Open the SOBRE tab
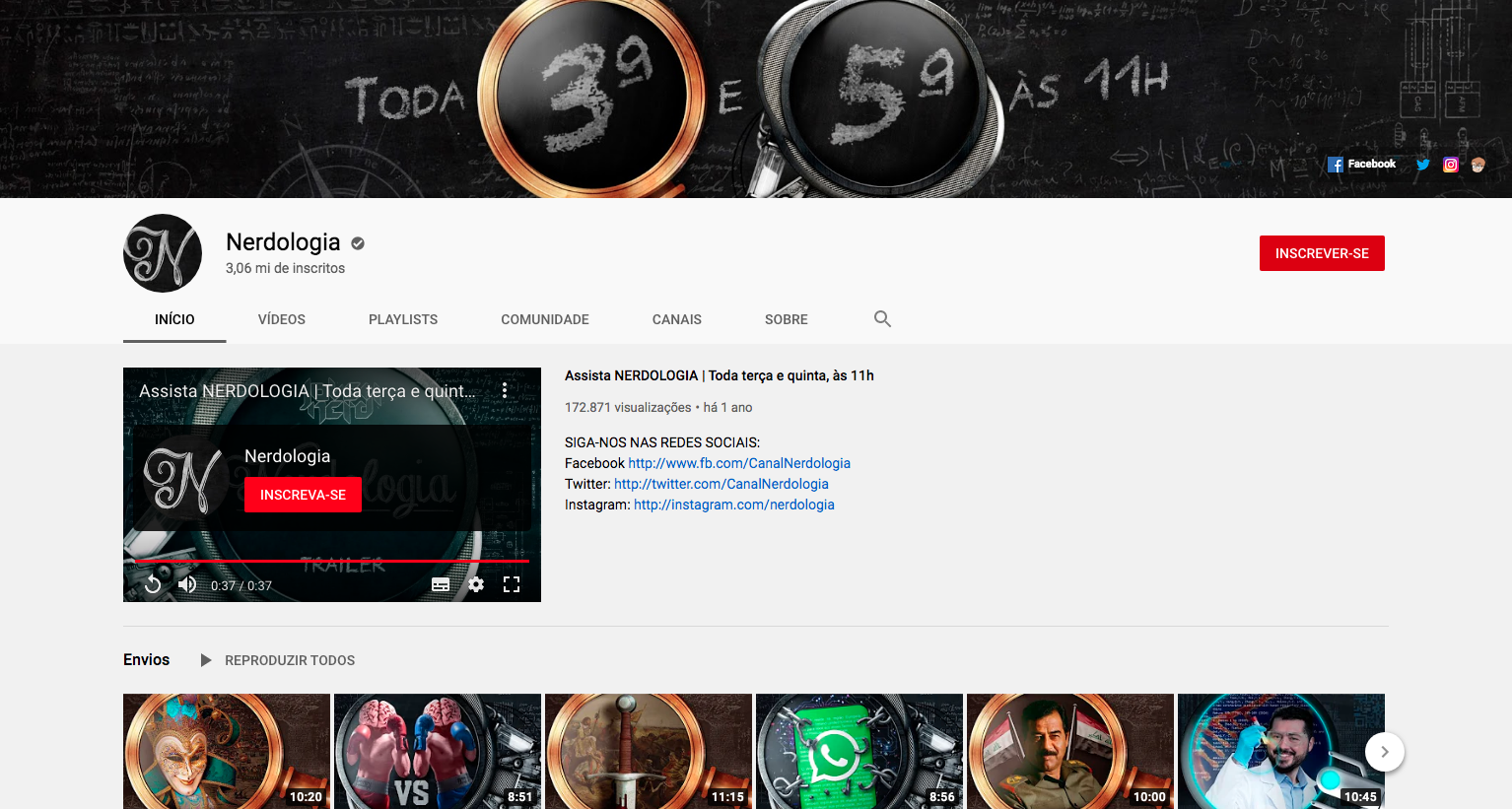 pyautogui.click(x=787, y=319)
